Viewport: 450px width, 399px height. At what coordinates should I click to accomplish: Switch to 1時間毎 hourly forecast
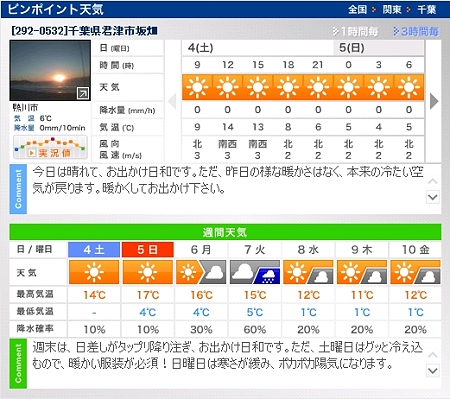tap(356, 32)
